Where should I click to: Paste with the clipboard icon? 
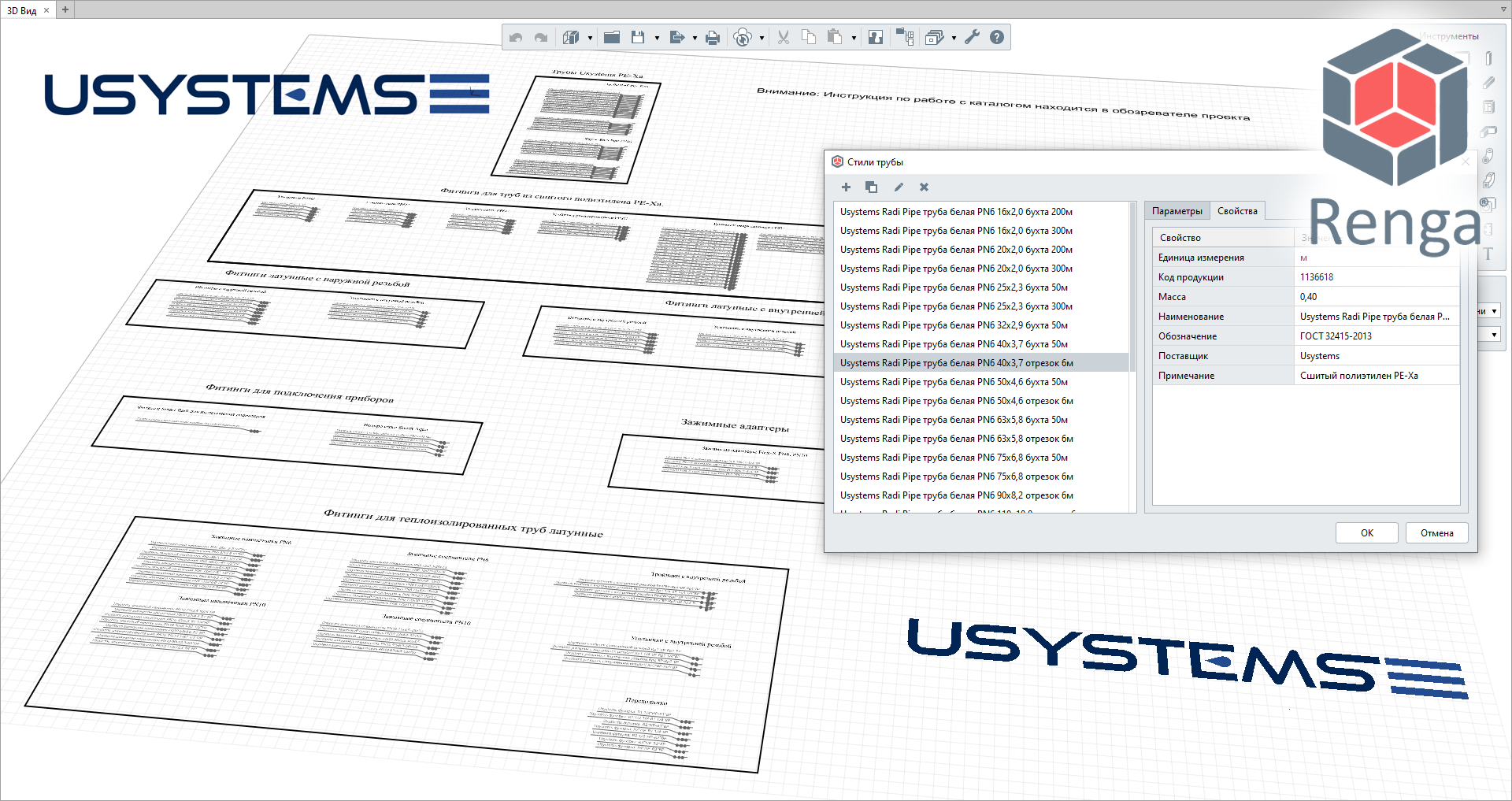[x=835, y=37]
